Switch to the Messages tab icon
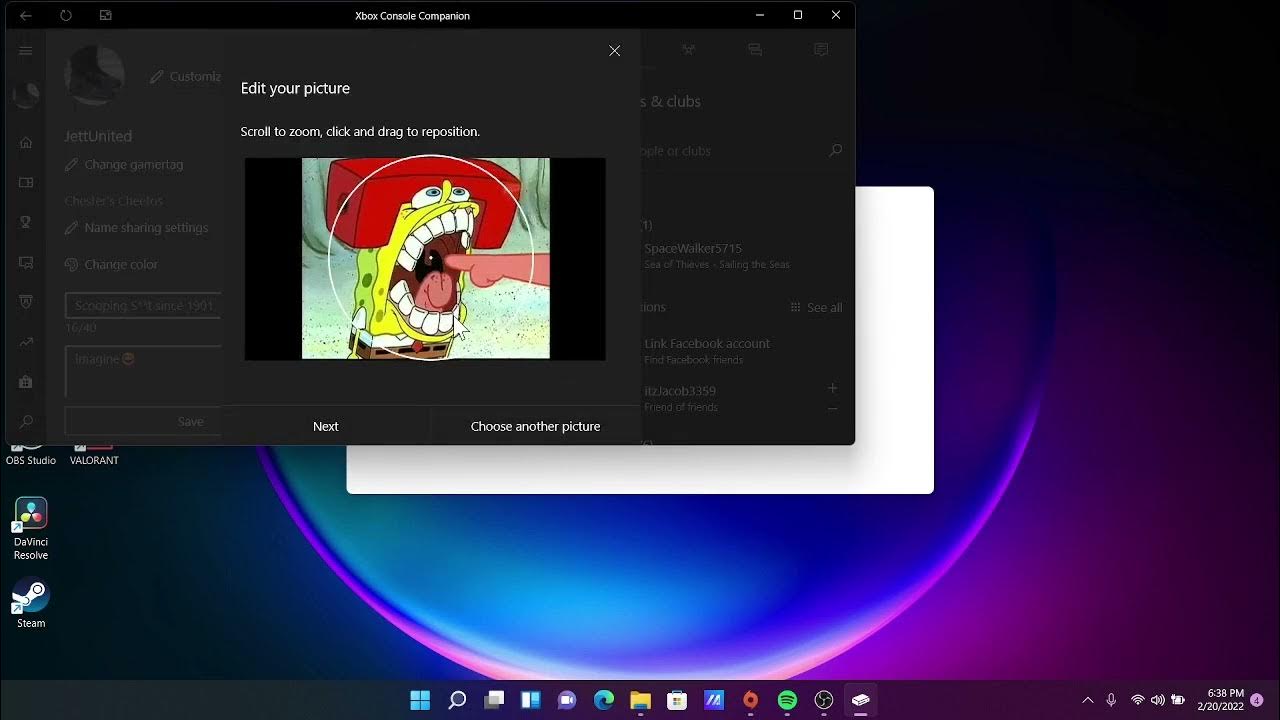This screenshot has width=1280, height=720. coord(821,49)
